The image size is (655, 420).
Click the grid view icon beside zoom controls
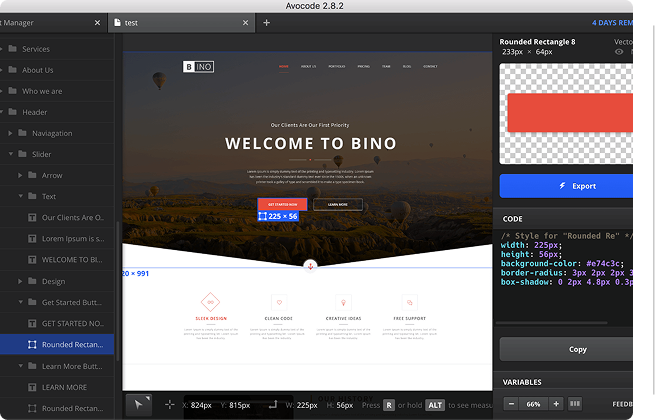click(x=575, y=404)
